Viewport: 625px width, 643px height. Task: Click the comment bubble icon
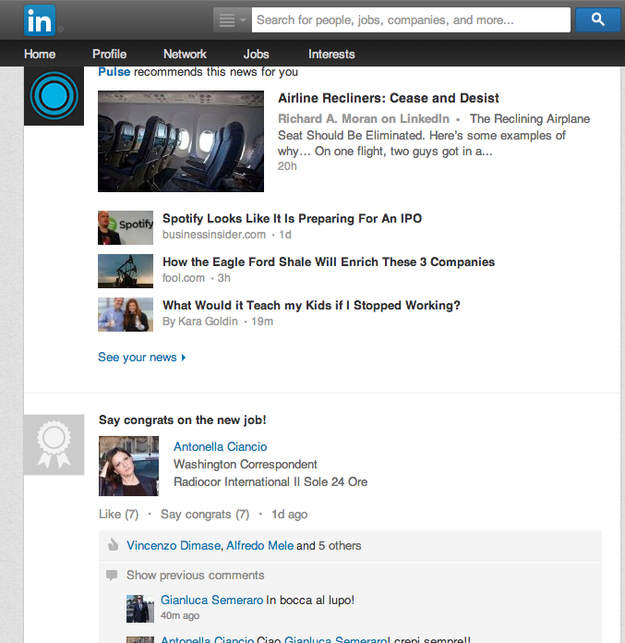click(x=112, y=575)
